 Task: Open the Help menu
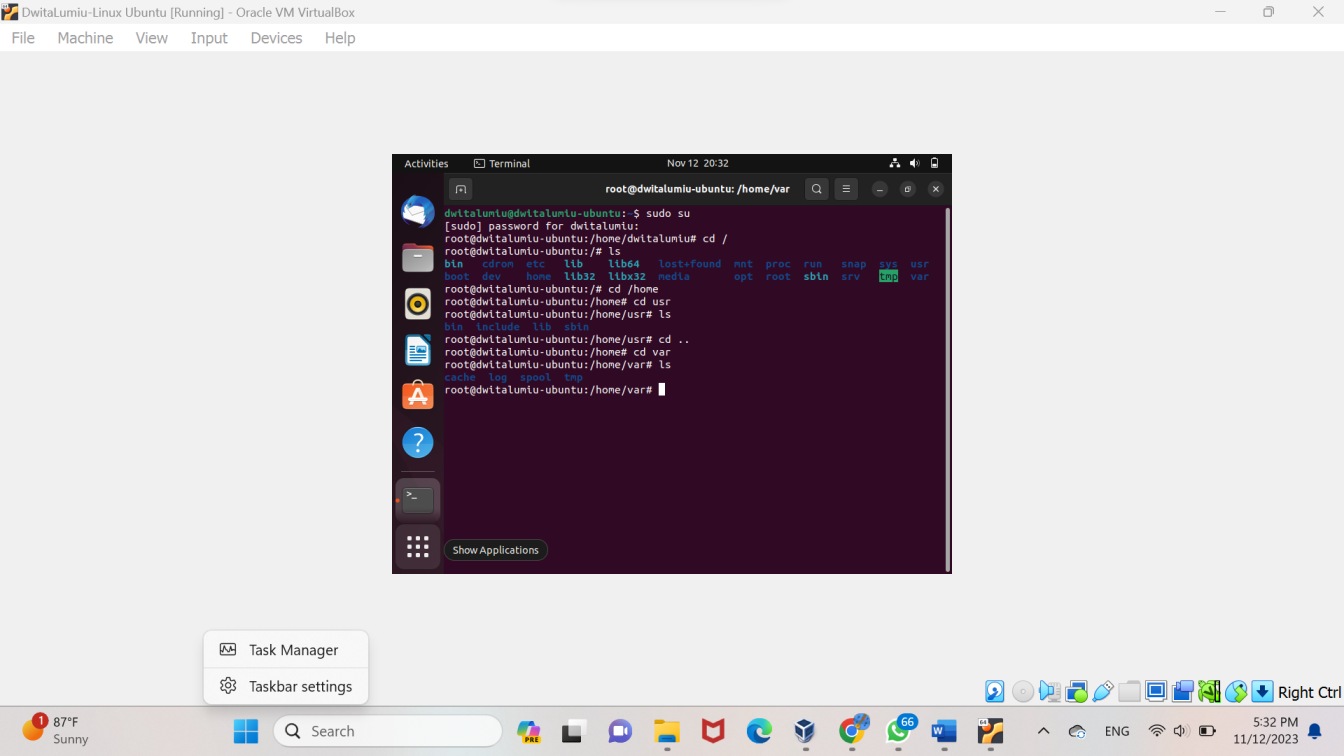(340, 38)
